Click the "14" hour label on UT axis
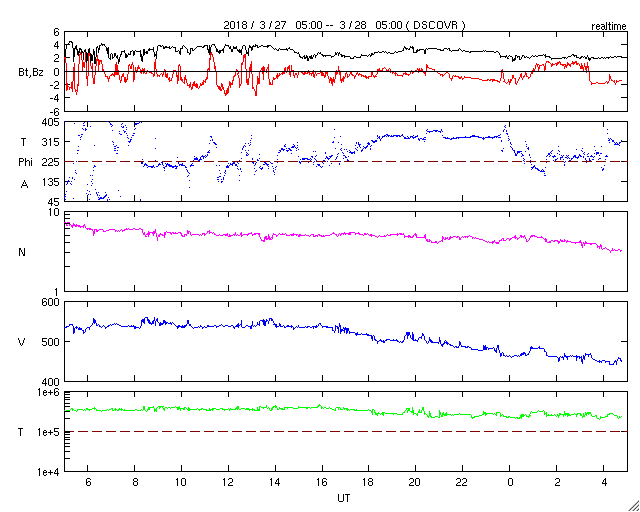This screenshot has height=512, width=640. (275, 482)
